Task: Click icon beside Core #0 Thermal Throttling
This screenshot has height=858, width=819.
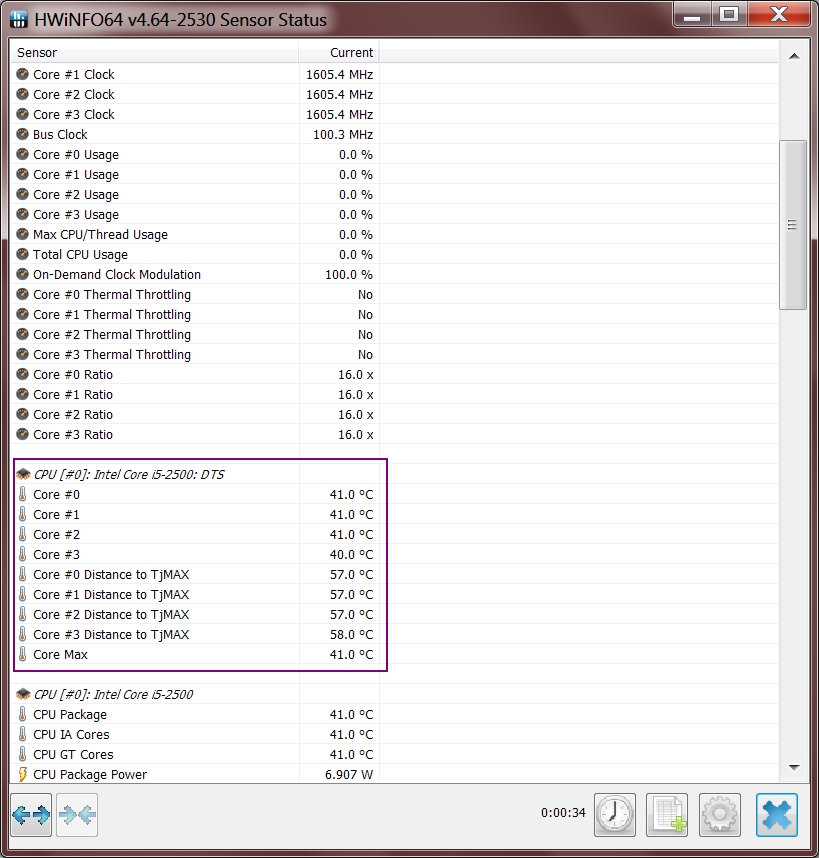Action: click(22, 294)
